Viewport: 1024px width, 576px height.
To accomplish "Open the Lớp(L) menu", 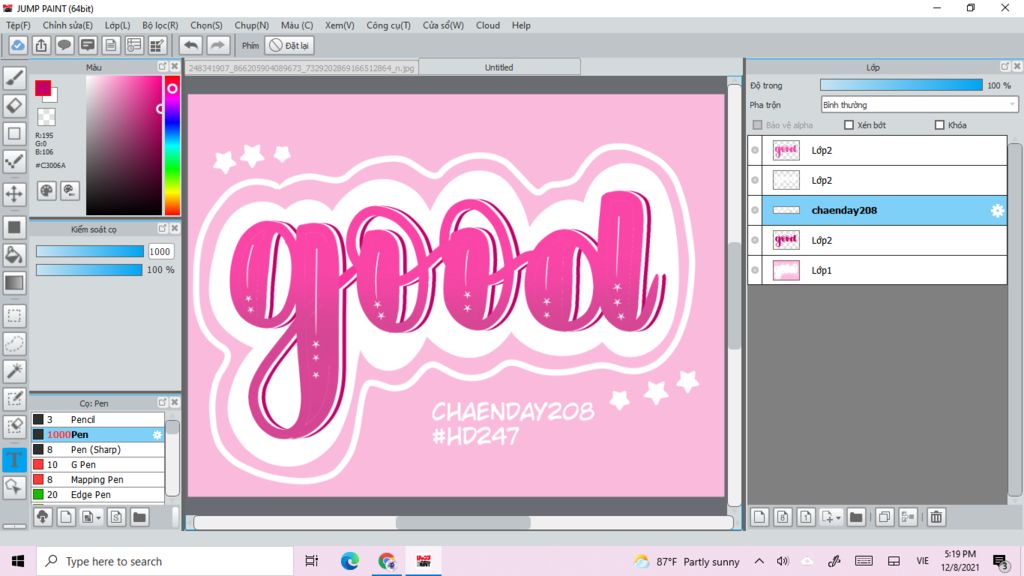I will point(118,25).
